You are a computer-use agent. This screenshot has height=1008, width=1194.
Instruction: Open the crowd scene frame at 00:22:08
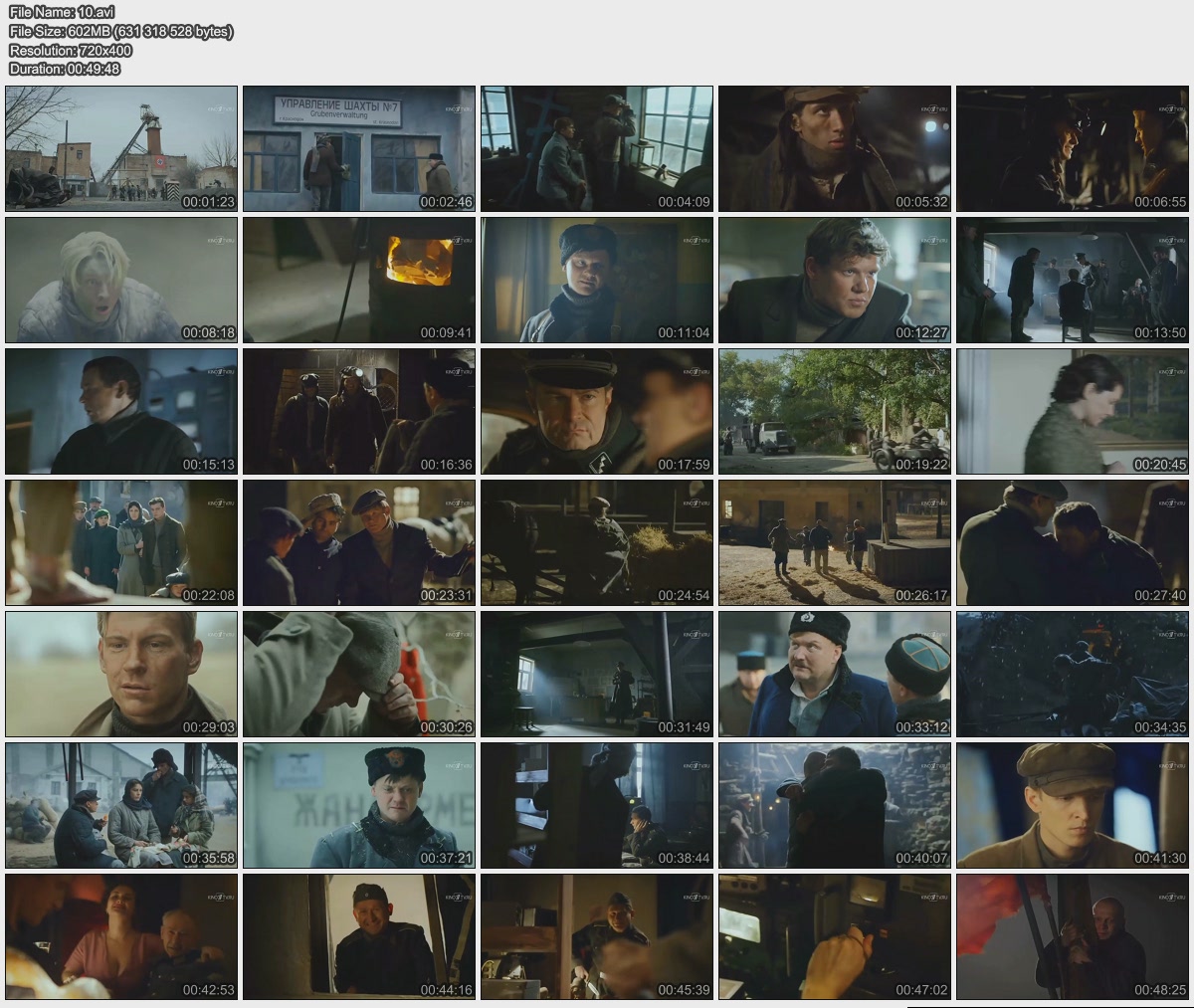(x=121, y=542)
